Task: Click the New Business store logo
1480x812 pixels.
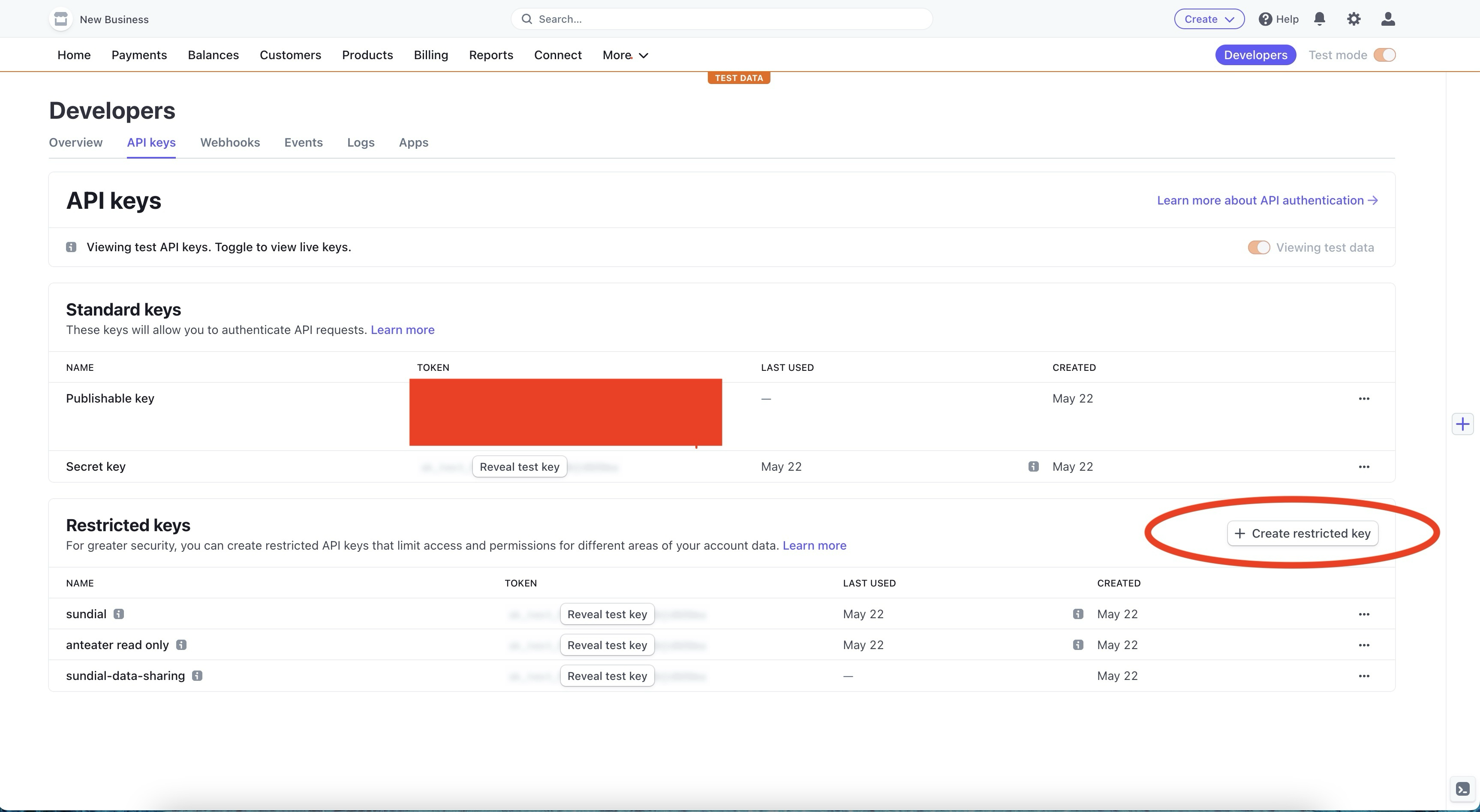Action: 61,19
